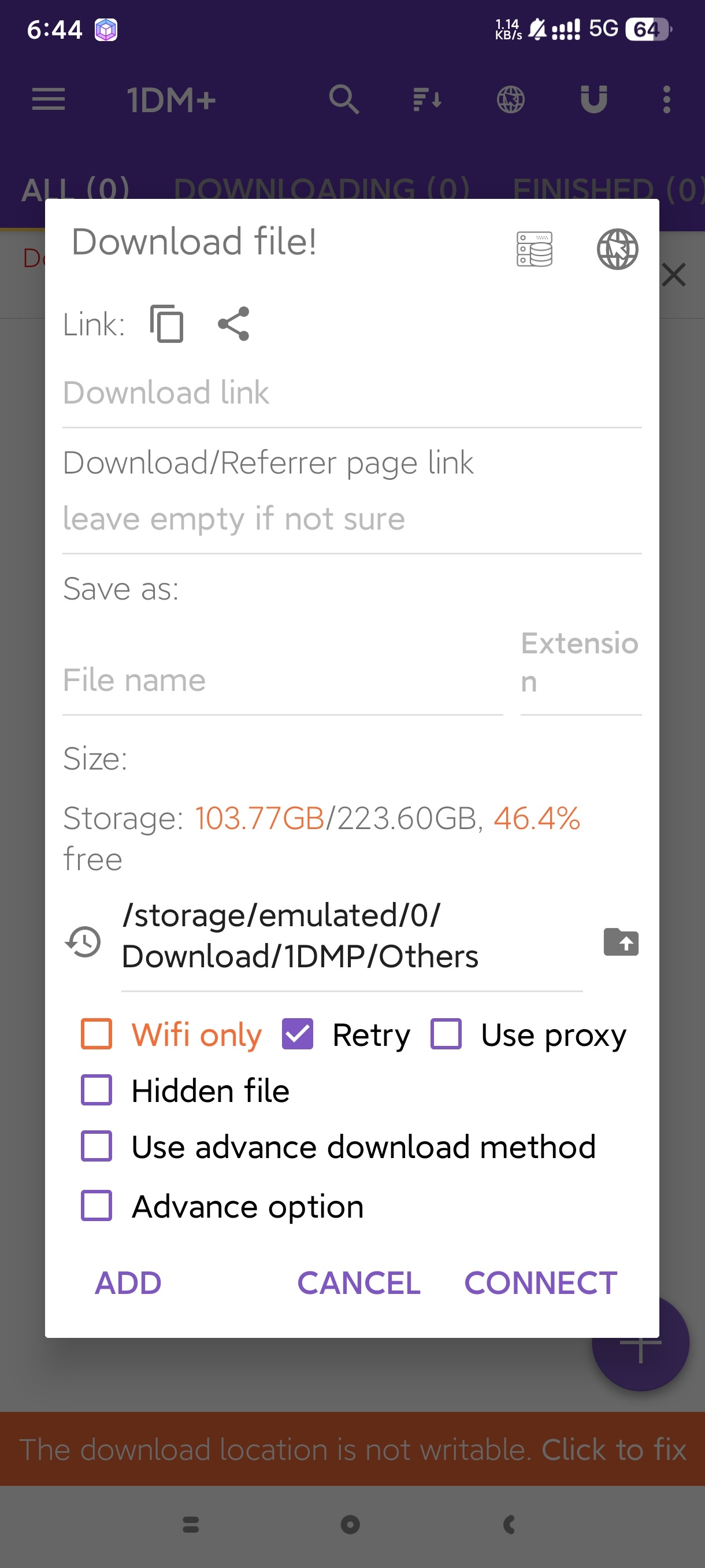Tick the Hidden file checkbox

[97, 1090]
